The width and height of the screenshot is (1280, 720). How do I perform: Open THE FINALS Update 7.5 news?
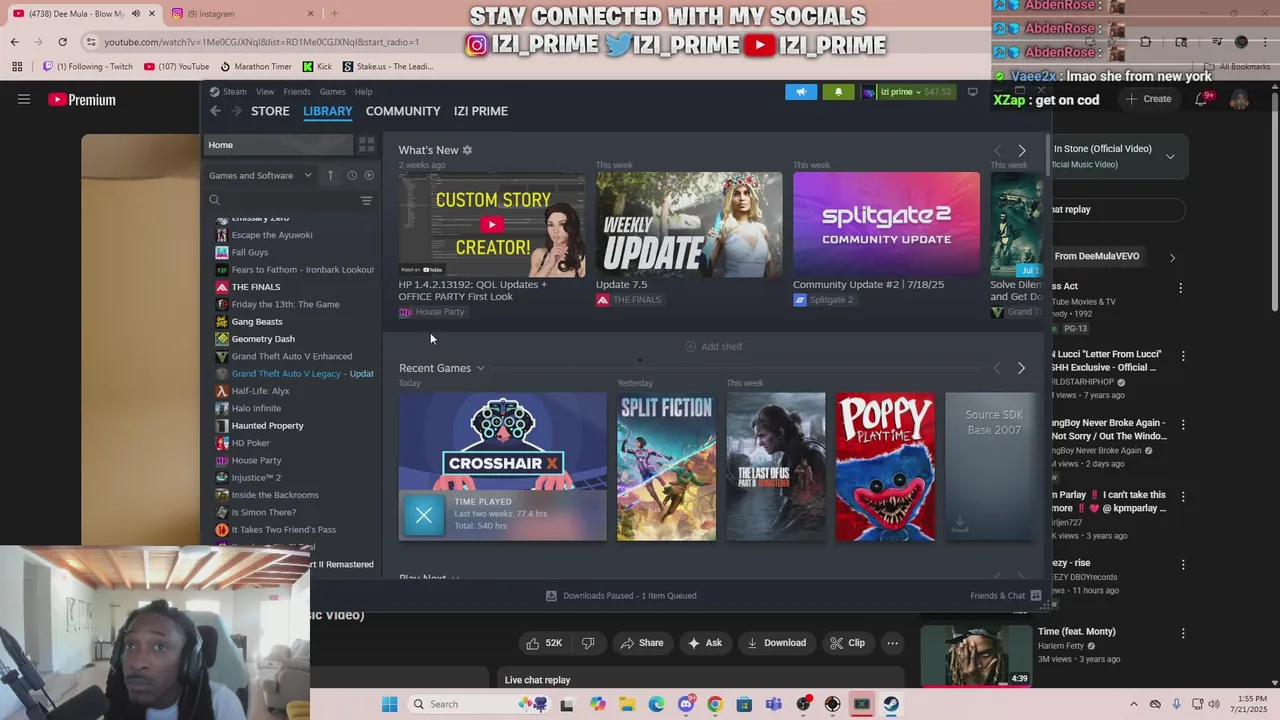[x=689, y=223]
